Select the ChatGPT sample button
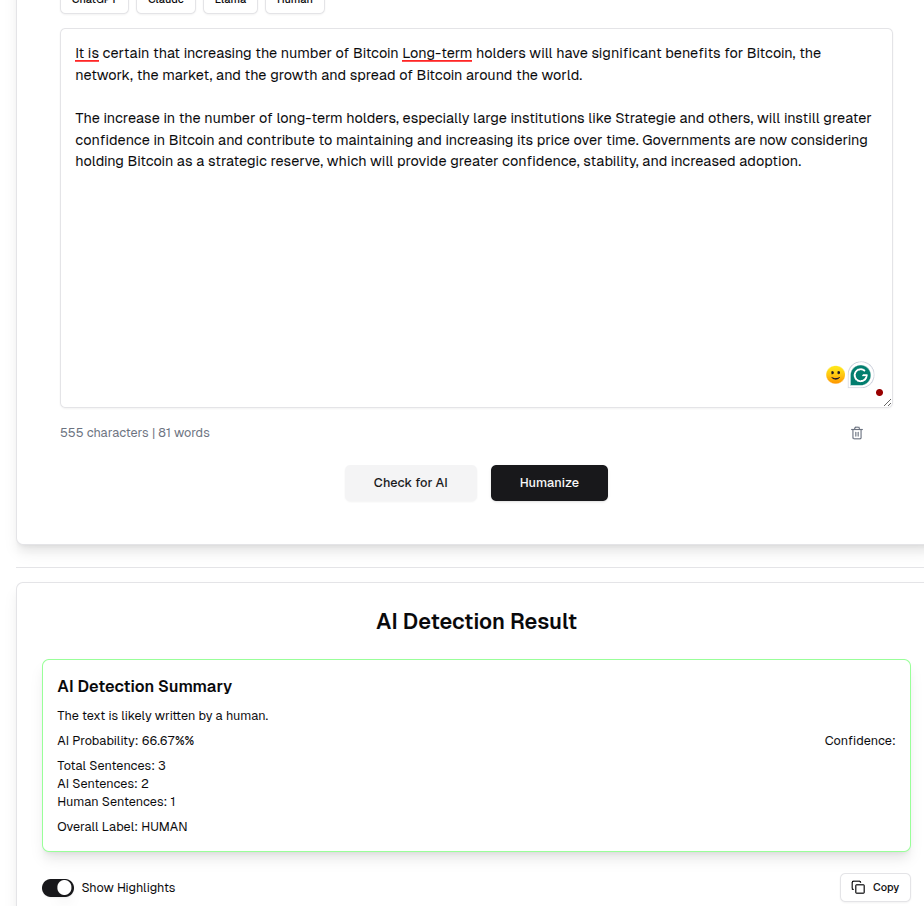This screenshot has width=924, height=906. [x=94, y=4]
